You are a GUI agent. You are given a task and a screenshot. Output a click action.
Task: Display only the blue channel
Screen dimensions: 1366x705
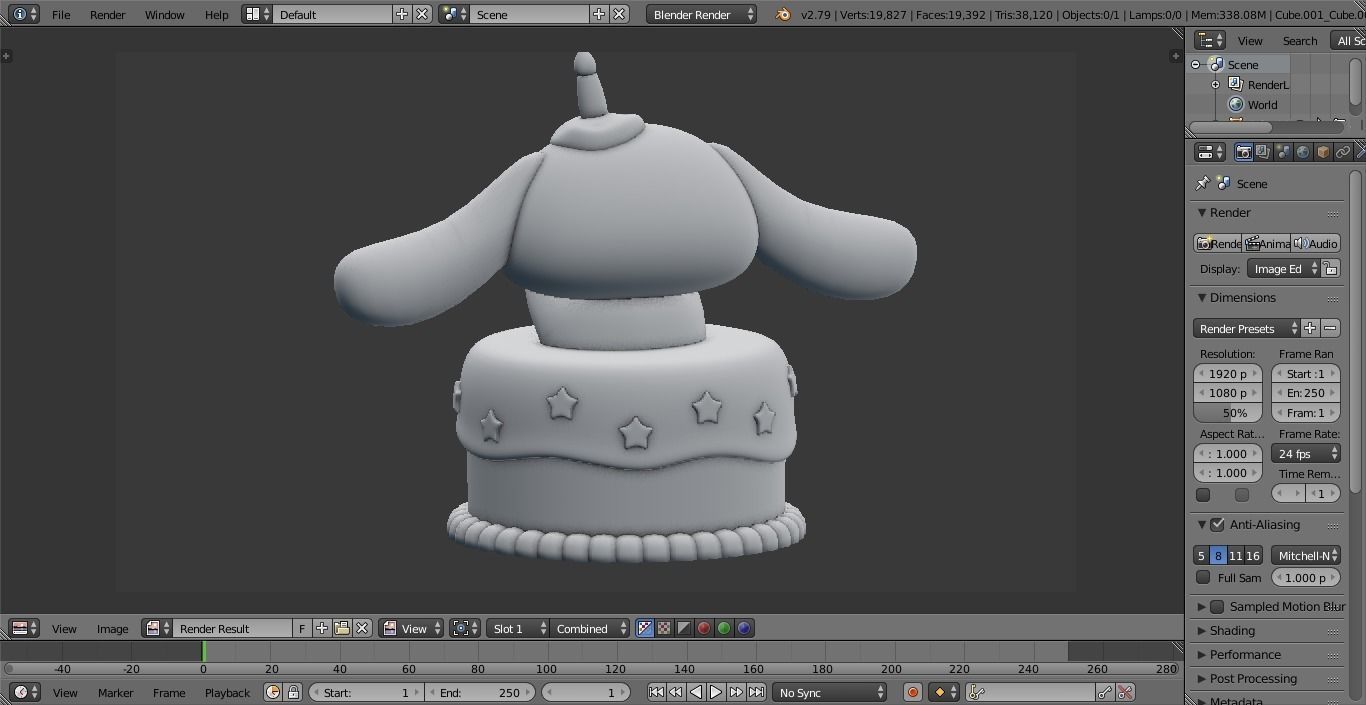(x=744, y=628)
